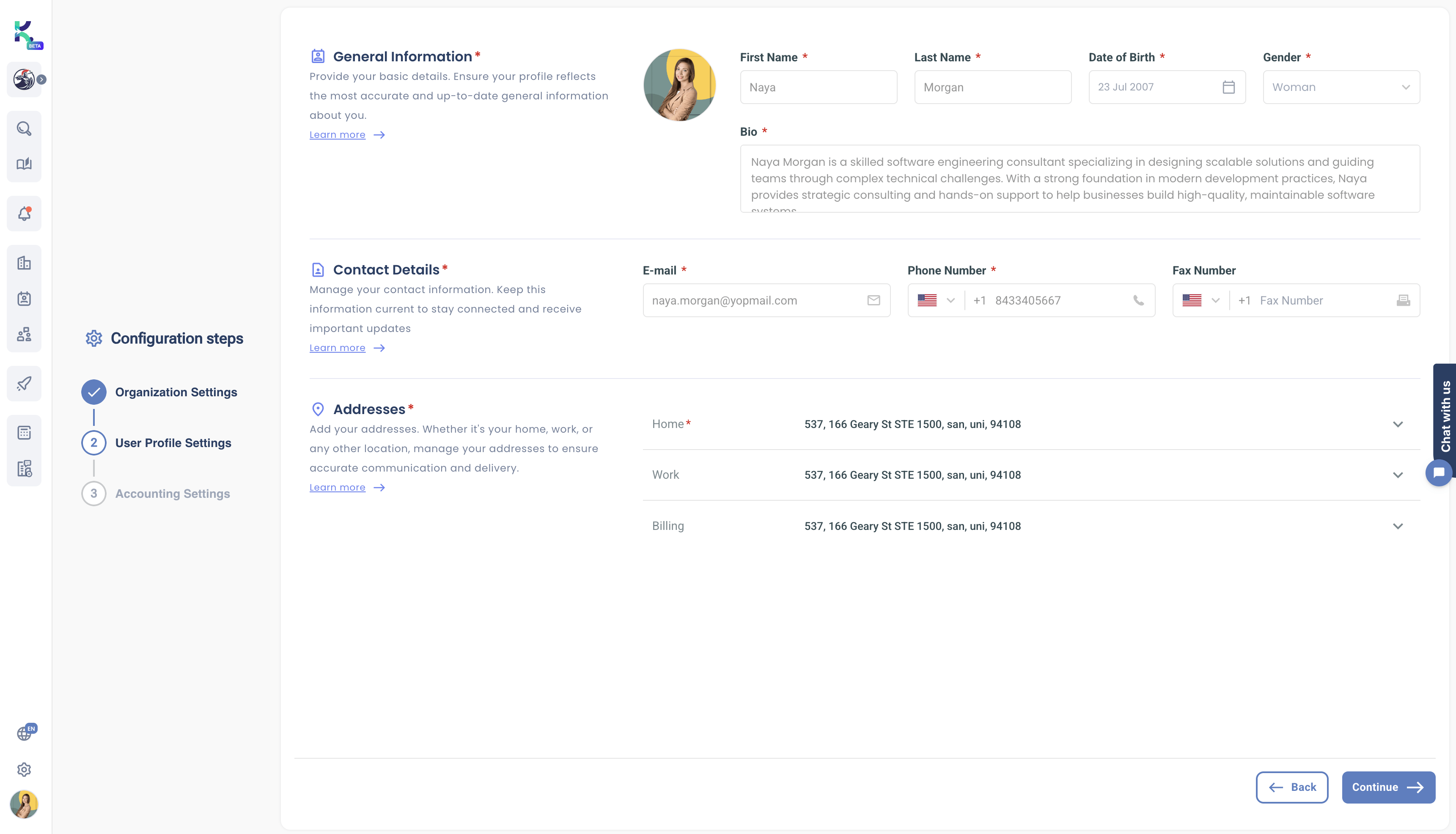
Task: Select the documentation book icon in sidebar
Action: [x=24, y=165]
